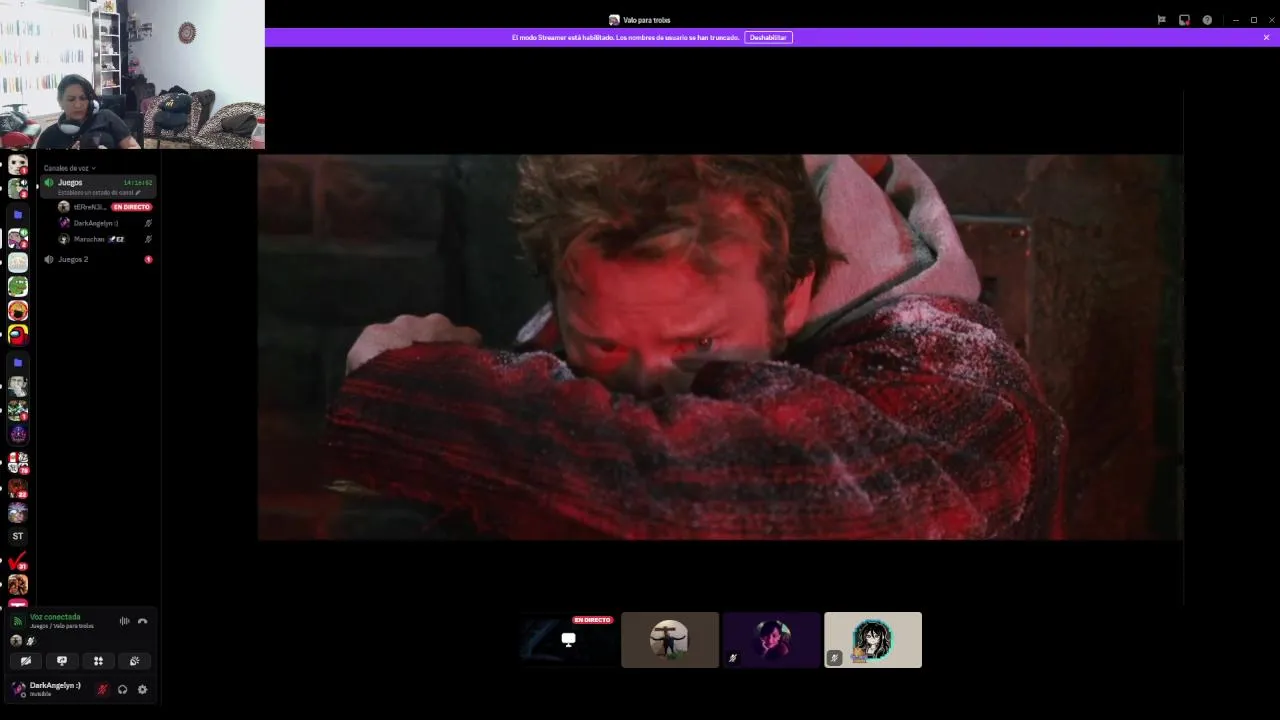Screen dimensions: 1280x720
Task: Open the help question-mark icon
Action: tap(1207, 20)
